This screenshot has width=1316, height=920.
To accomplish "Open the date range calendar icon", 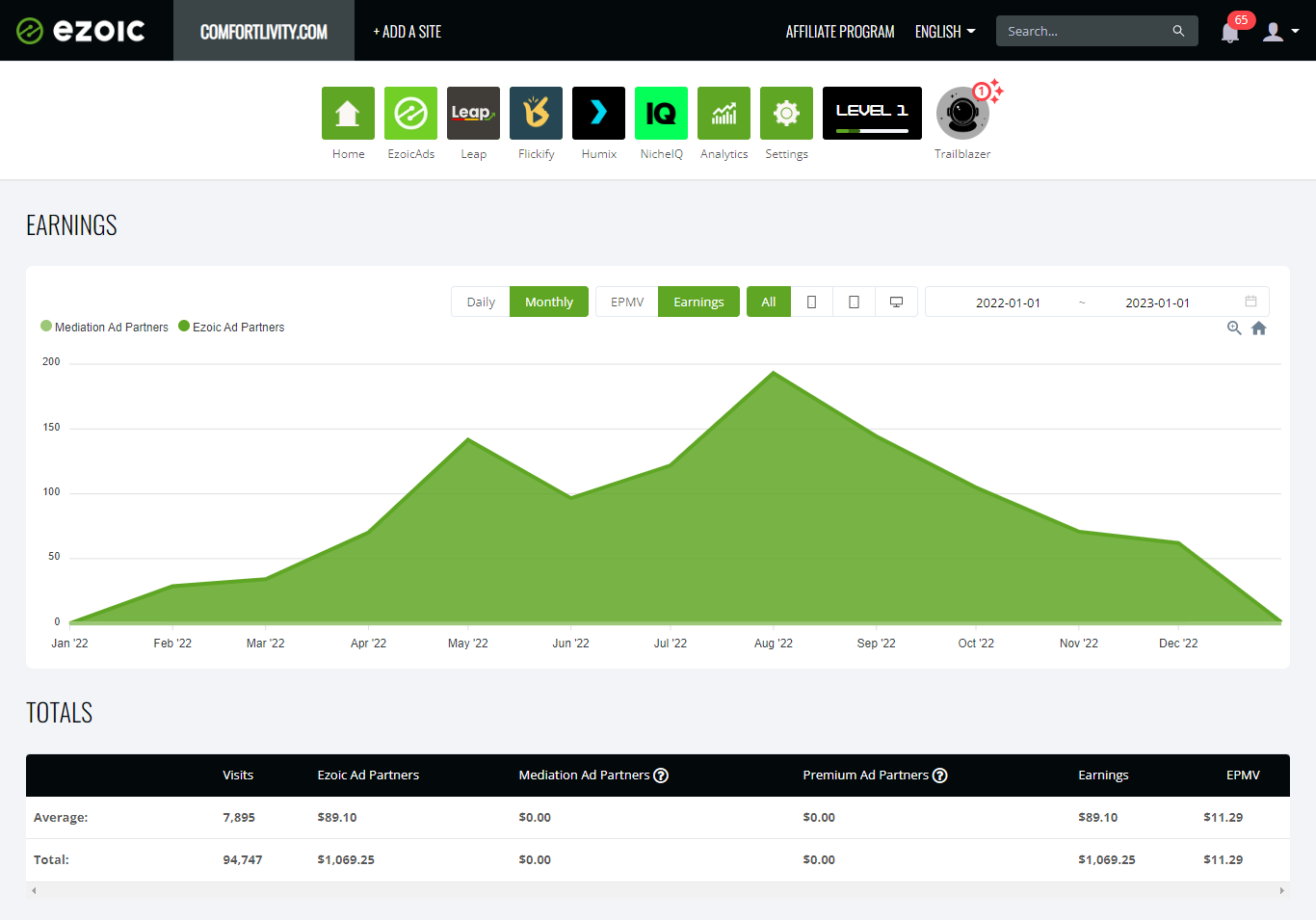I will pyautogui.click(x=1250, y=302).
